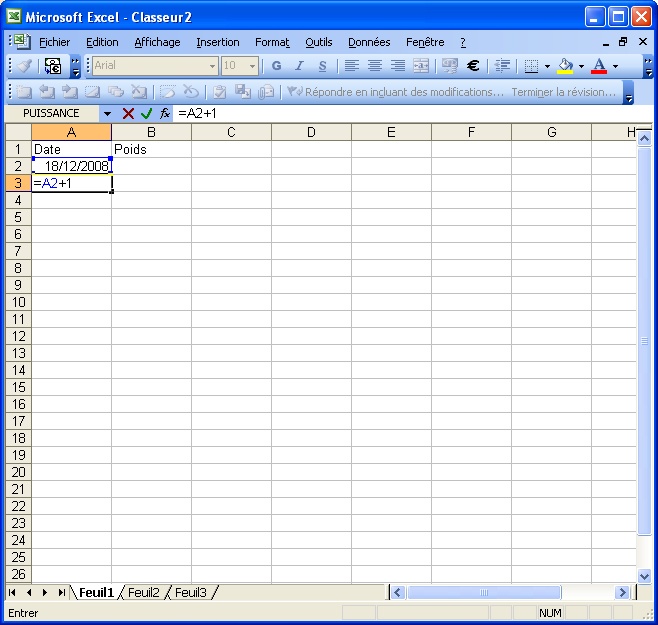The height and width of the screenshot is (625, 658).
Task: Click vertical scrollbar down arrow
Action: point(644,576)
